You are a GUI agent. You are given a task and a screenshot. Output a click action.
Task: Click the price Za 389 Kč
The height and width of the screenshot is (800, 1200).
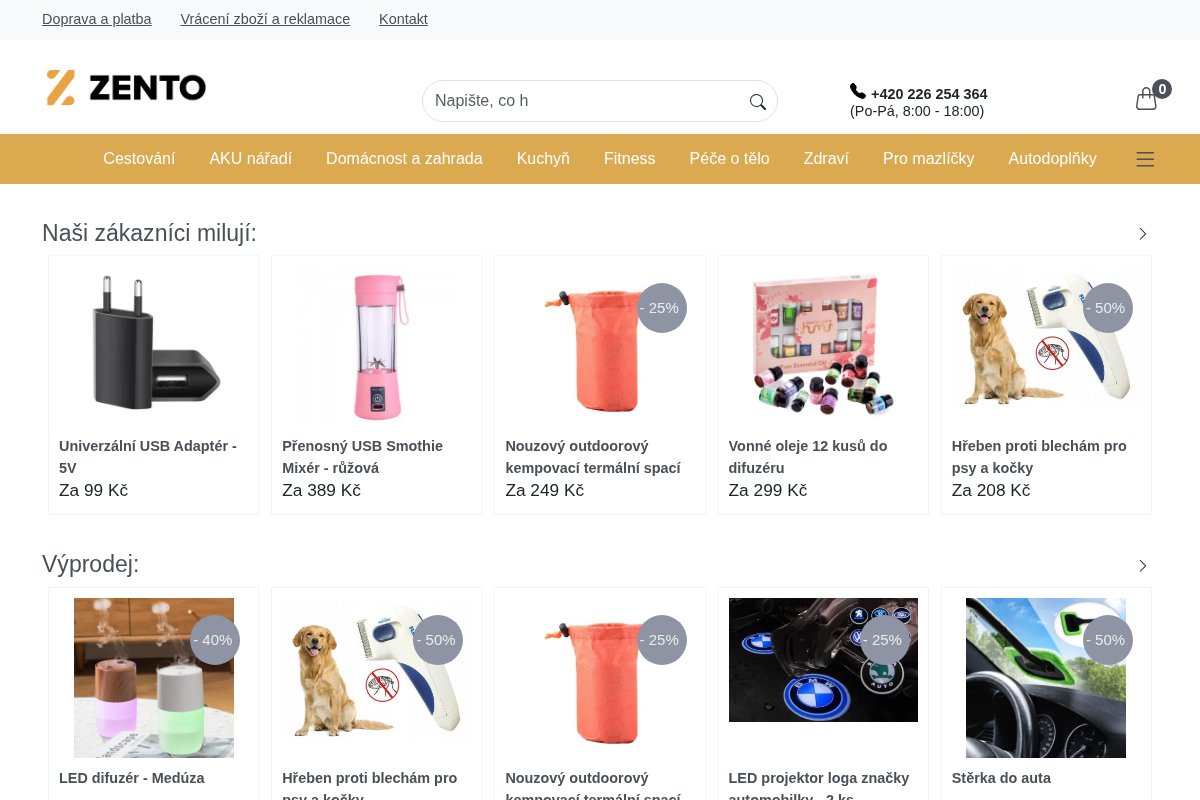(x=321, y=491)
